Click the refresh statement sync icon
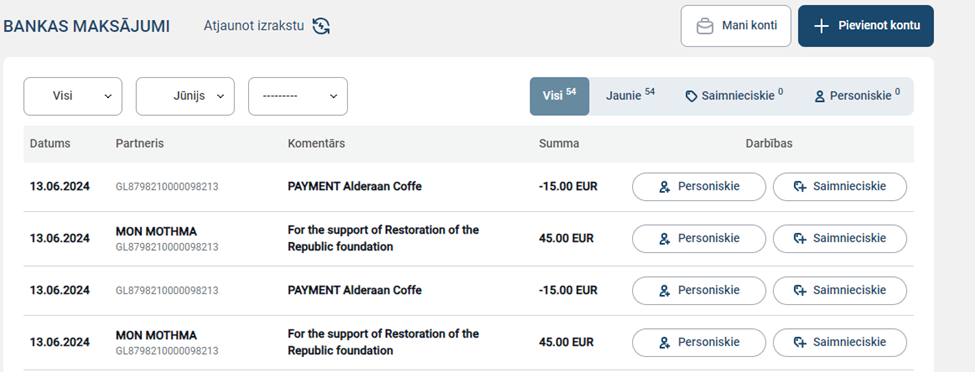975x372 pixels. tap(321, 26)
